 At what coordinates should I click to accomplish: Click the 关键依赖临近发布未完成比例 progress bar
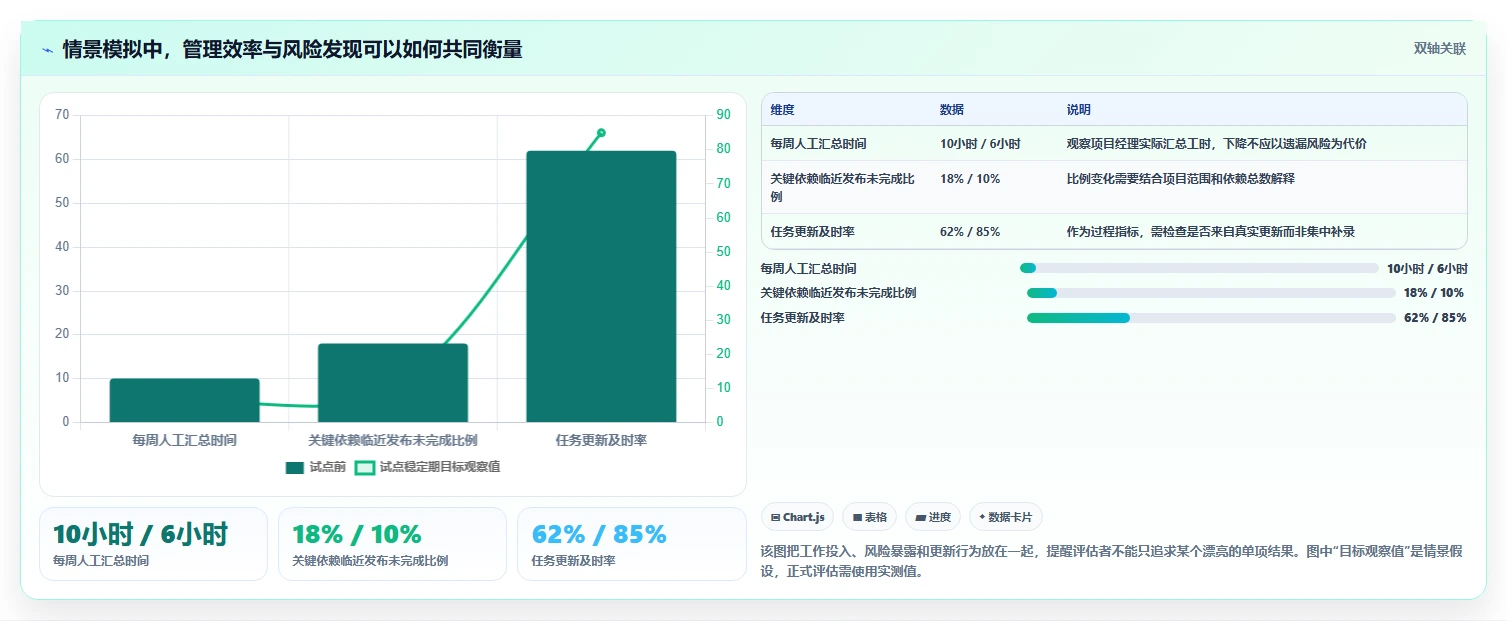coord(1211,293)
